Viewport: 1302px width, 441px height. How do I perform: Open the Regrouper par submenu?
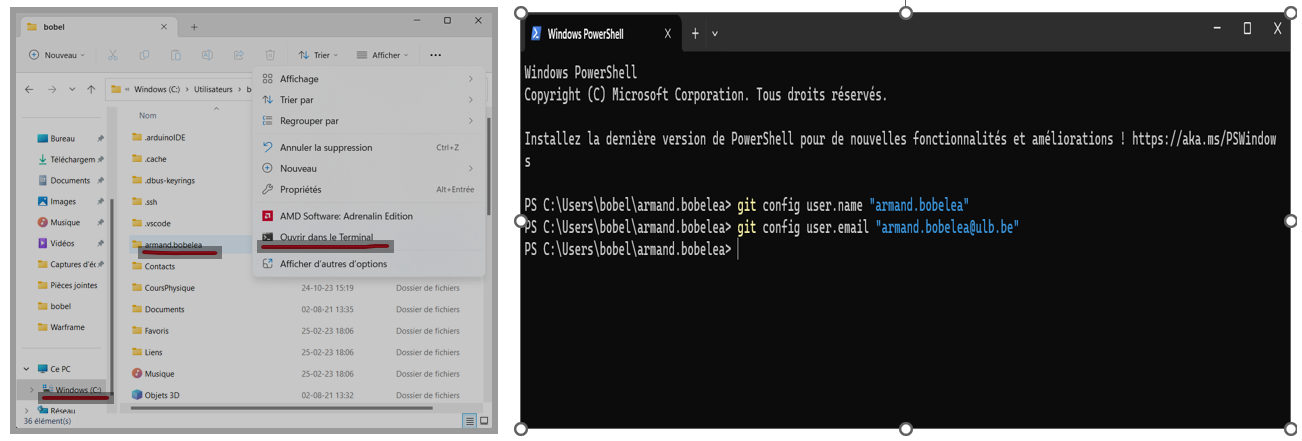[368, 121]
